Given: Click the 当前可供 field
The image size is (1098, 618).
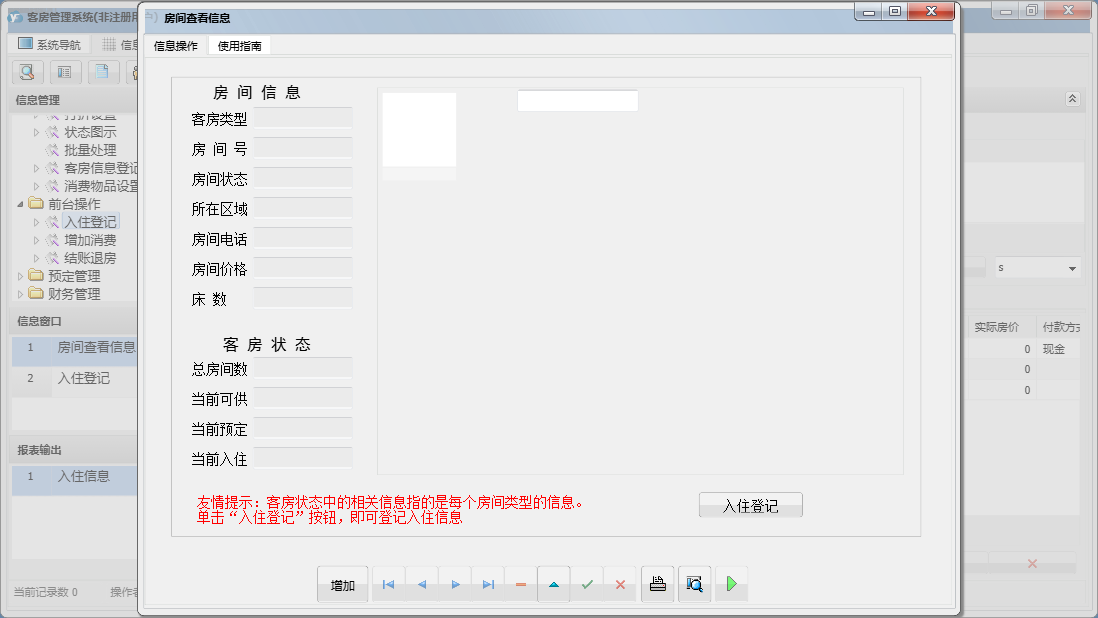Looking at the screenshot, I should [303, 398].
